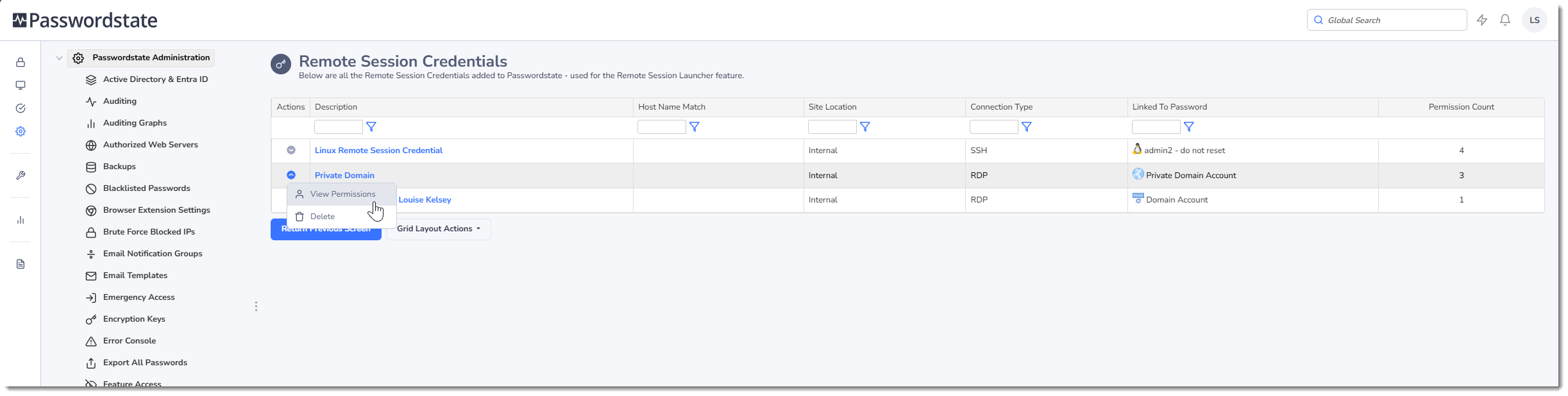This screenshot has height=396, width=1568.
Task: Open Linux Remote Session Credential link
Action: click(378, 151)
